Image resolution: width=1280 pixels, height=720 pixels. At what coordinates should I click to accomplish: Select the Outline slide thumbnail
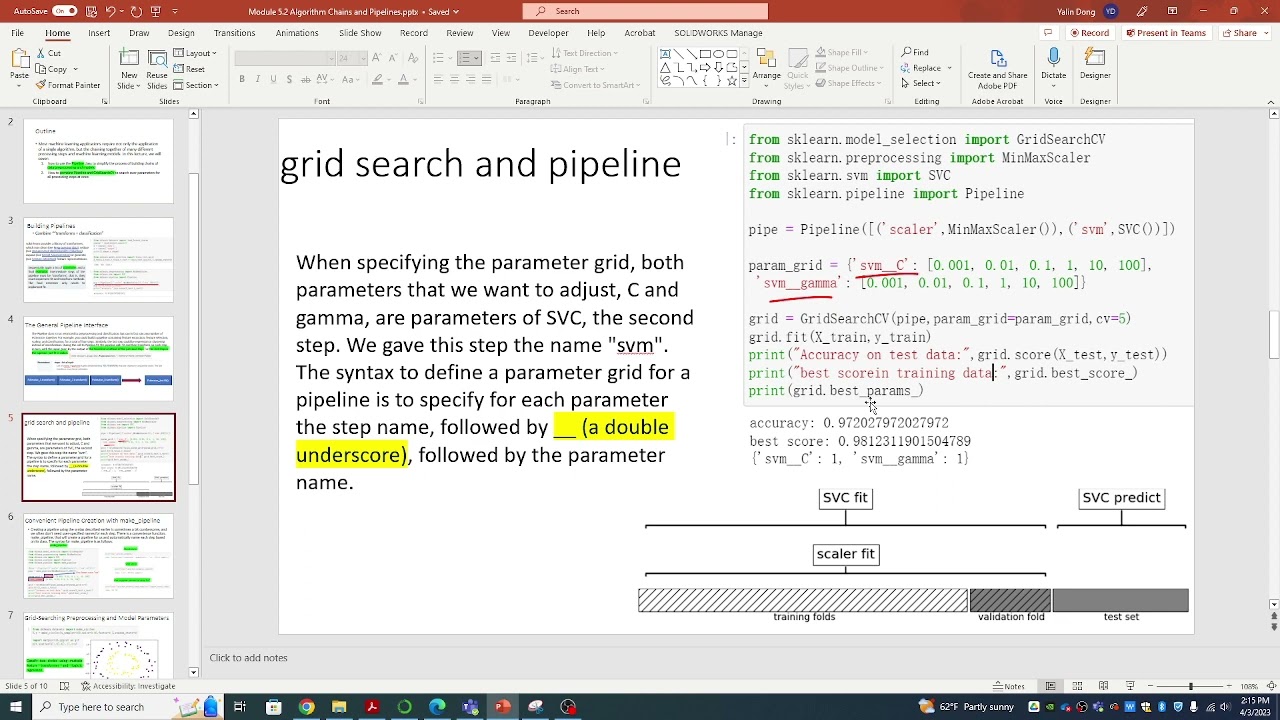99,162
